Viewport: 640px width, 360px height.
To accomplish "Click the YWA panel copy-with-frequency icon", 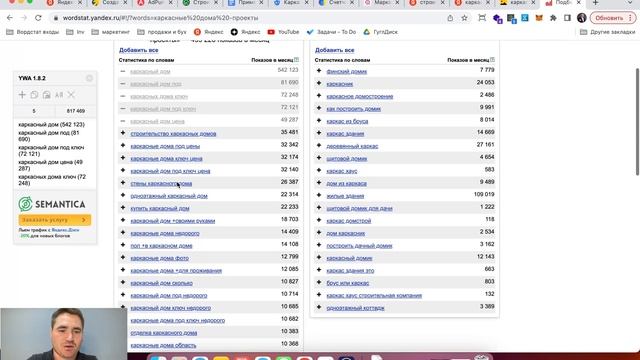I will (x=47, y=95).
